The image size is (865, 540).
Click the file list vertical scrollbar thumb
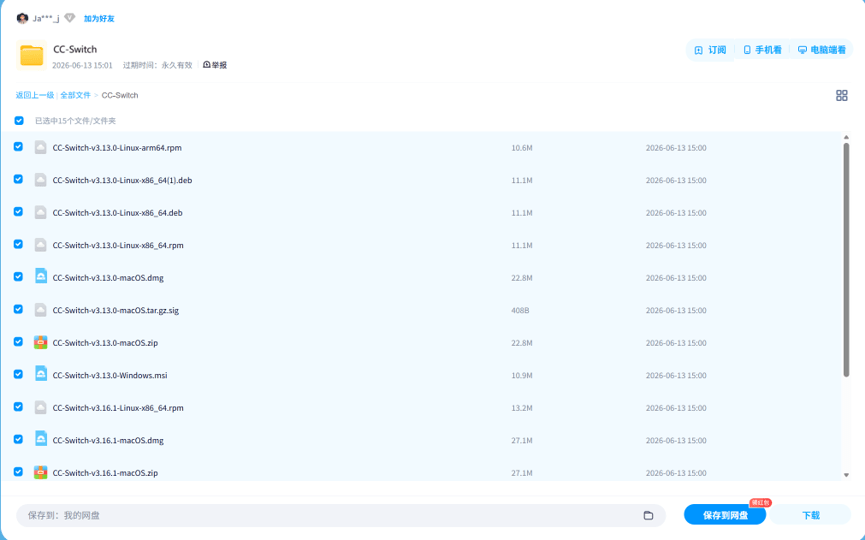point(846,260)
